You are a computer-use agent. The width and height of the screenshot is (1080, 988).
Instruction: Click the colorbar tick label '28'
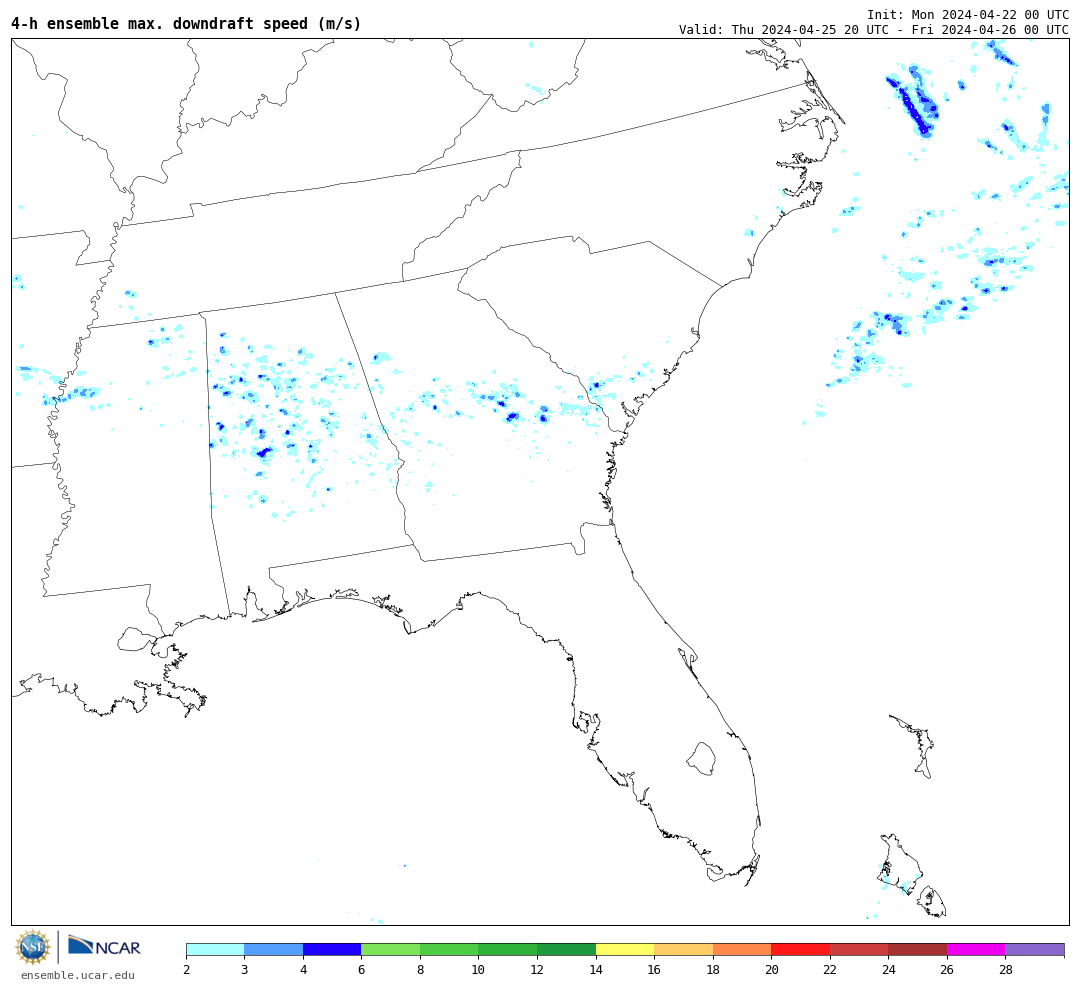(1006, 970)
